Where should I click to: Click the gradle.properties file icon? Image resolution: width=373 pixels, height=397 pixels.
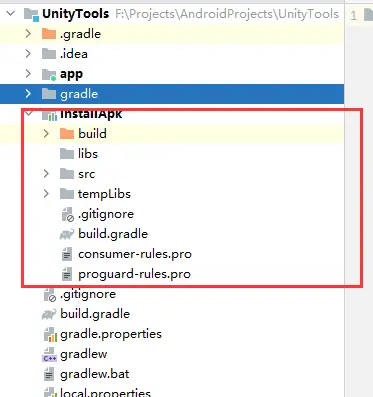(50, 334)
